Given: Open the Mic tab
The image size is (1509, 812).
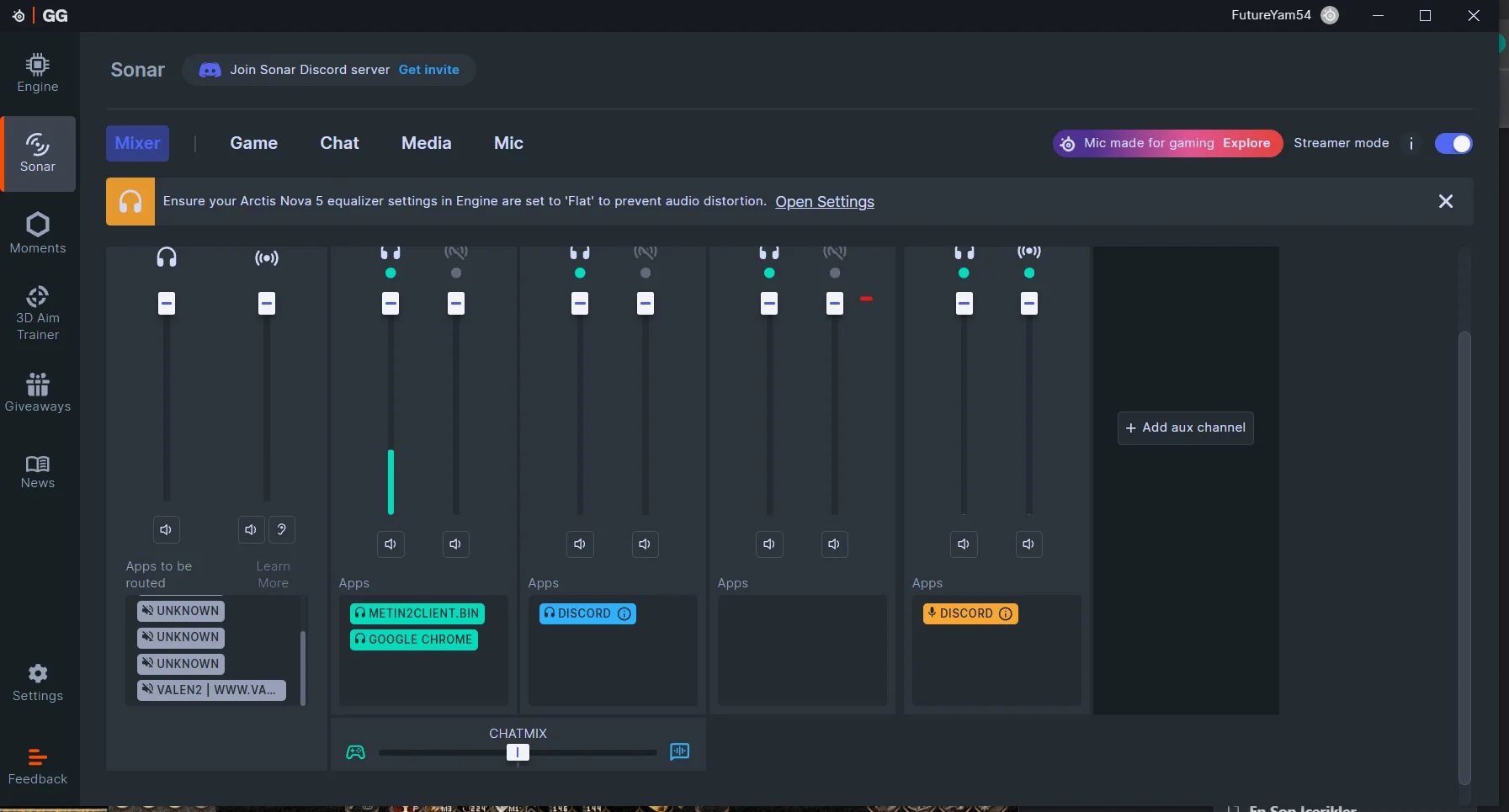Looking at the screenshot, I should tap(508, 143).
